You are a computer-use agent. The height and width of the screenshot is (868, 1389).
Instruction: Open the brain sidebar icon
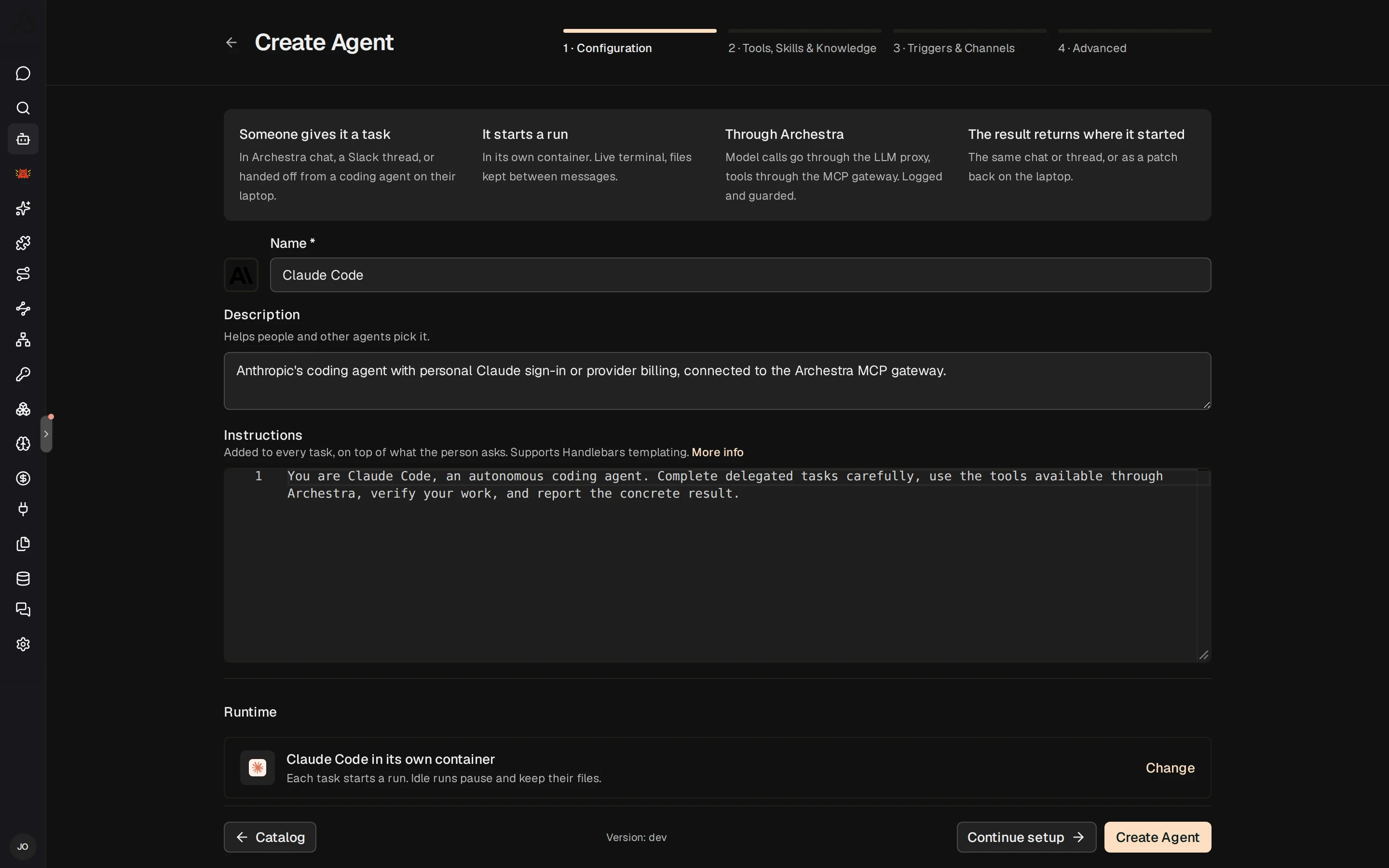tap(23, 444)
